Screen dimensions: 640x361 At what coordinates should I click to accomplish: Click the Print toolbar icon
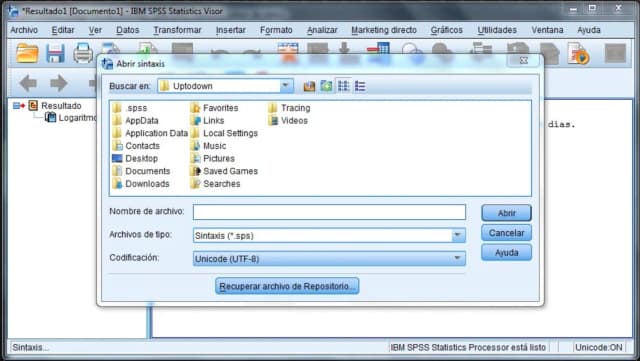click(83, 53)
